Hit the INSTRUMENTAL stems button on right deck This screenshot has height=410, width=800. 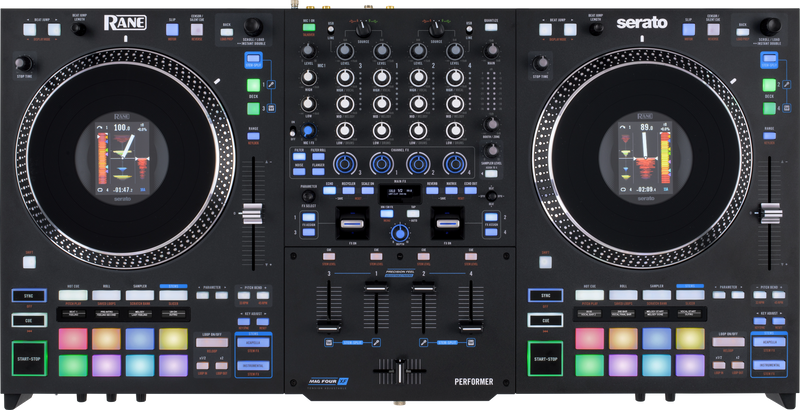pyautogui.click(x=769, y=366)
